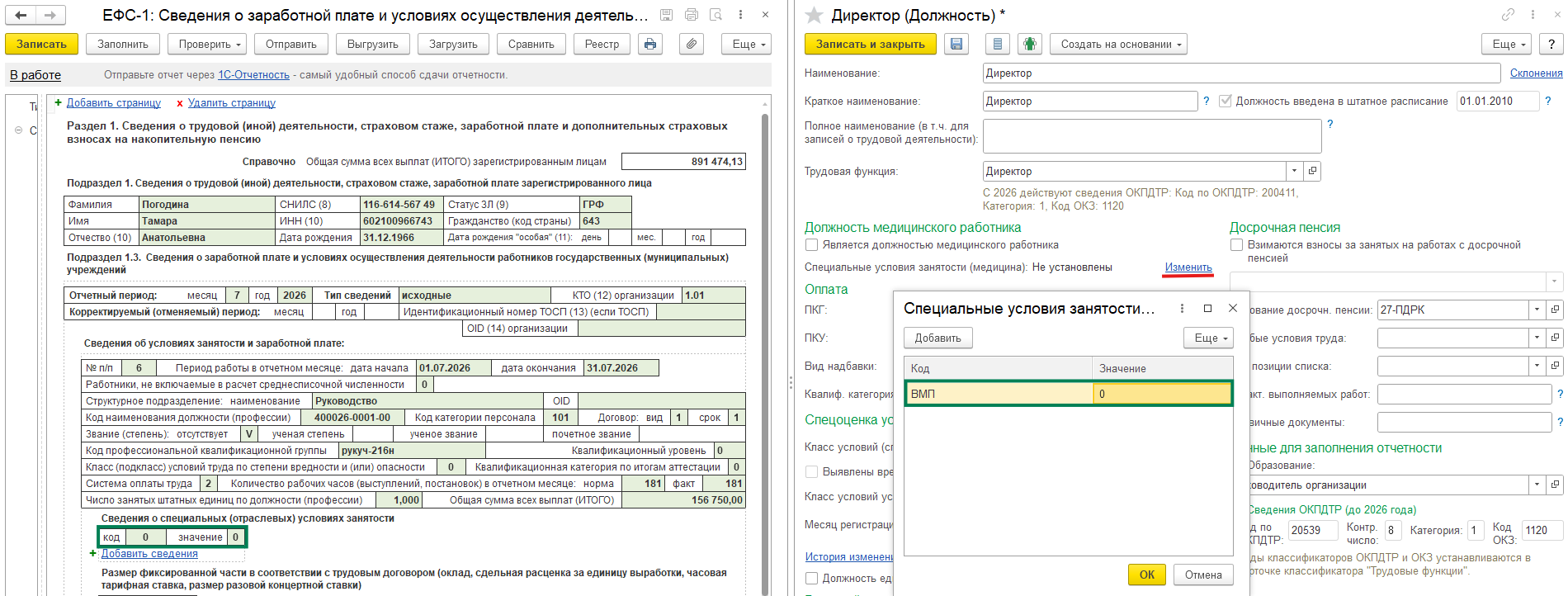This screenshot has width=1568, height=596.
Task: Toggle Должность введена в штатное расписание checkbox
Action: coord(1226,101)
